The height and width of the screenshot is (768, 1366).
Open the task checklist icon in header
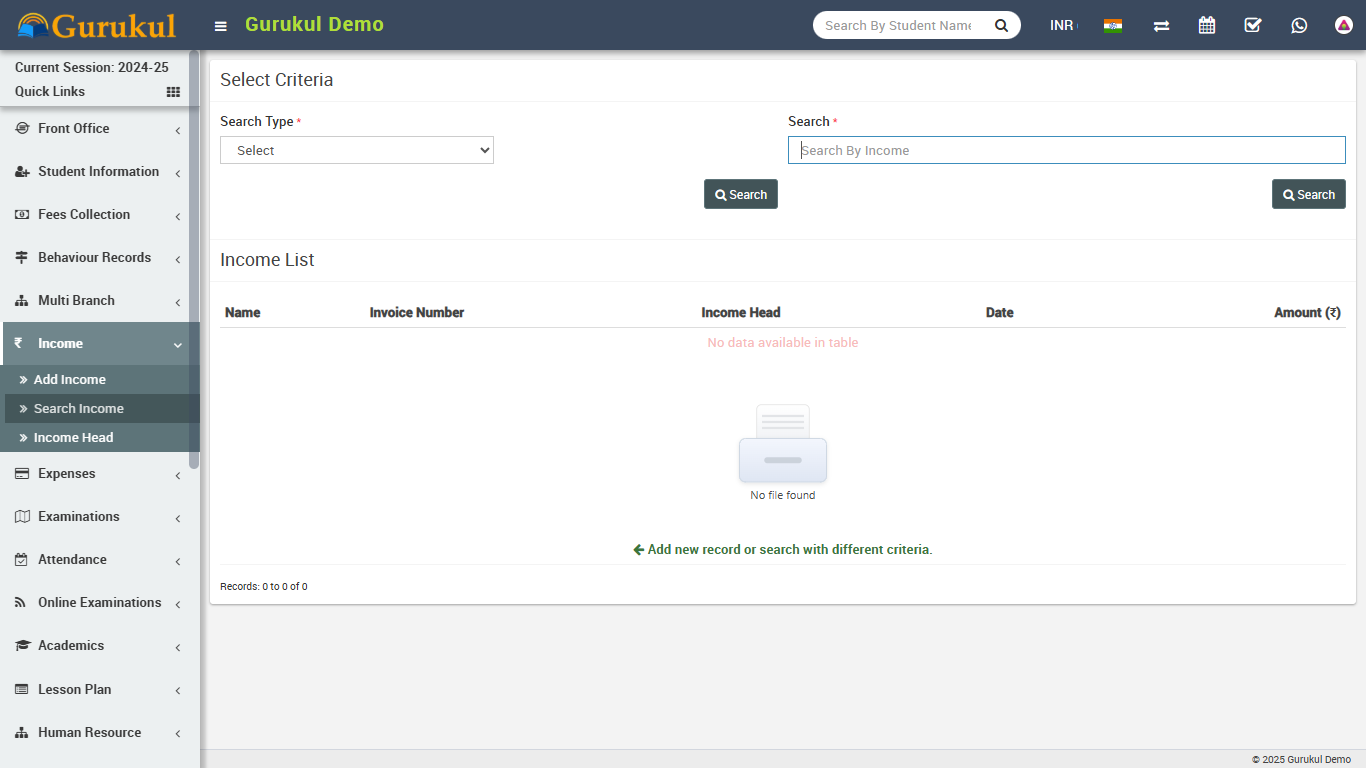(1253, 25)
